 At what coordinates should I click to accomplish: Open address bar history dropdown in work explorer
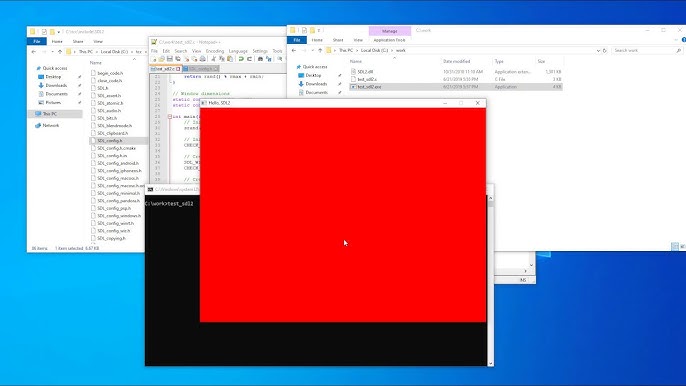click(x=598, y=50)
